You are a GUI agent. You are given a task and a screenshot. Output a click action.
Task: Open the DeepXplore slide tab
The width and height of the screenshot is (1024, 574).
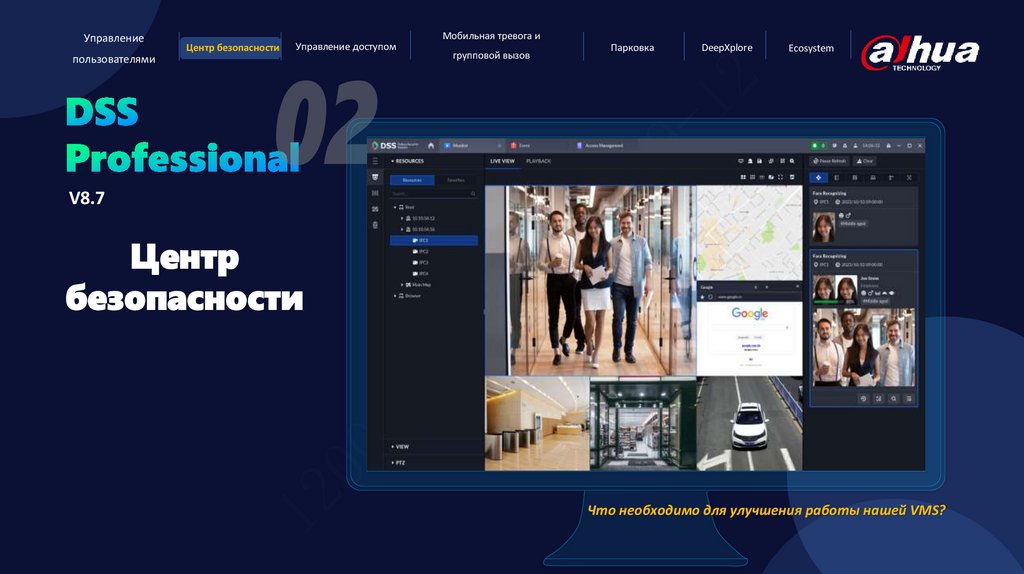[727, 48]
